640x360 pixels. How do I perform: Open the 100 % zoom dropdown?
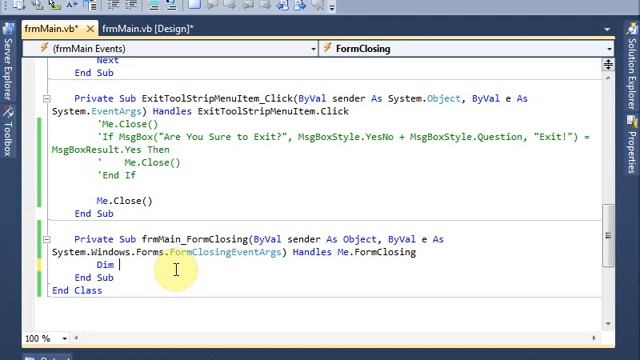click(64, 338)
